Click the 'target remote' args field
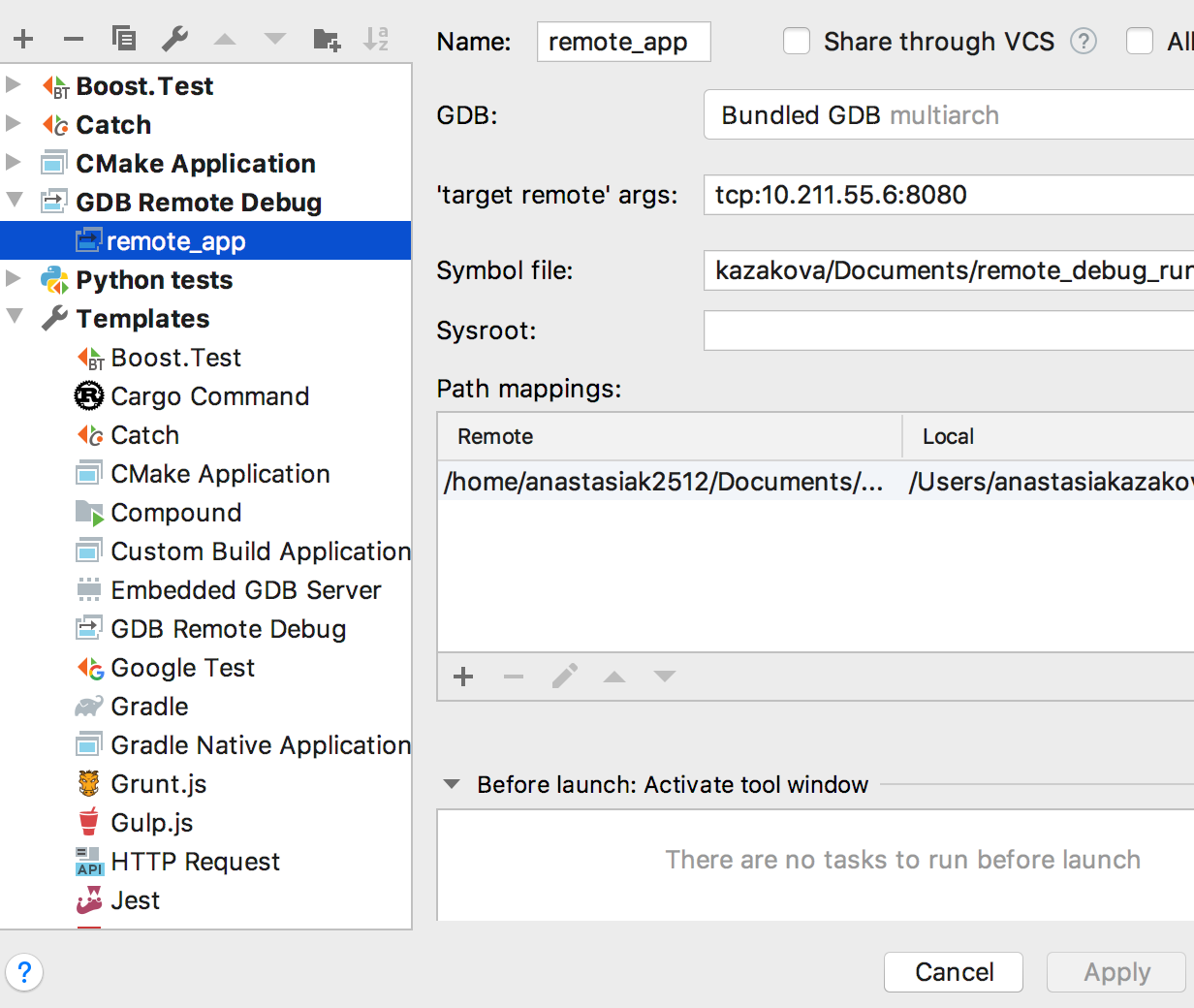Screen dimensions: 1194x1008 [x=948, y=195]
